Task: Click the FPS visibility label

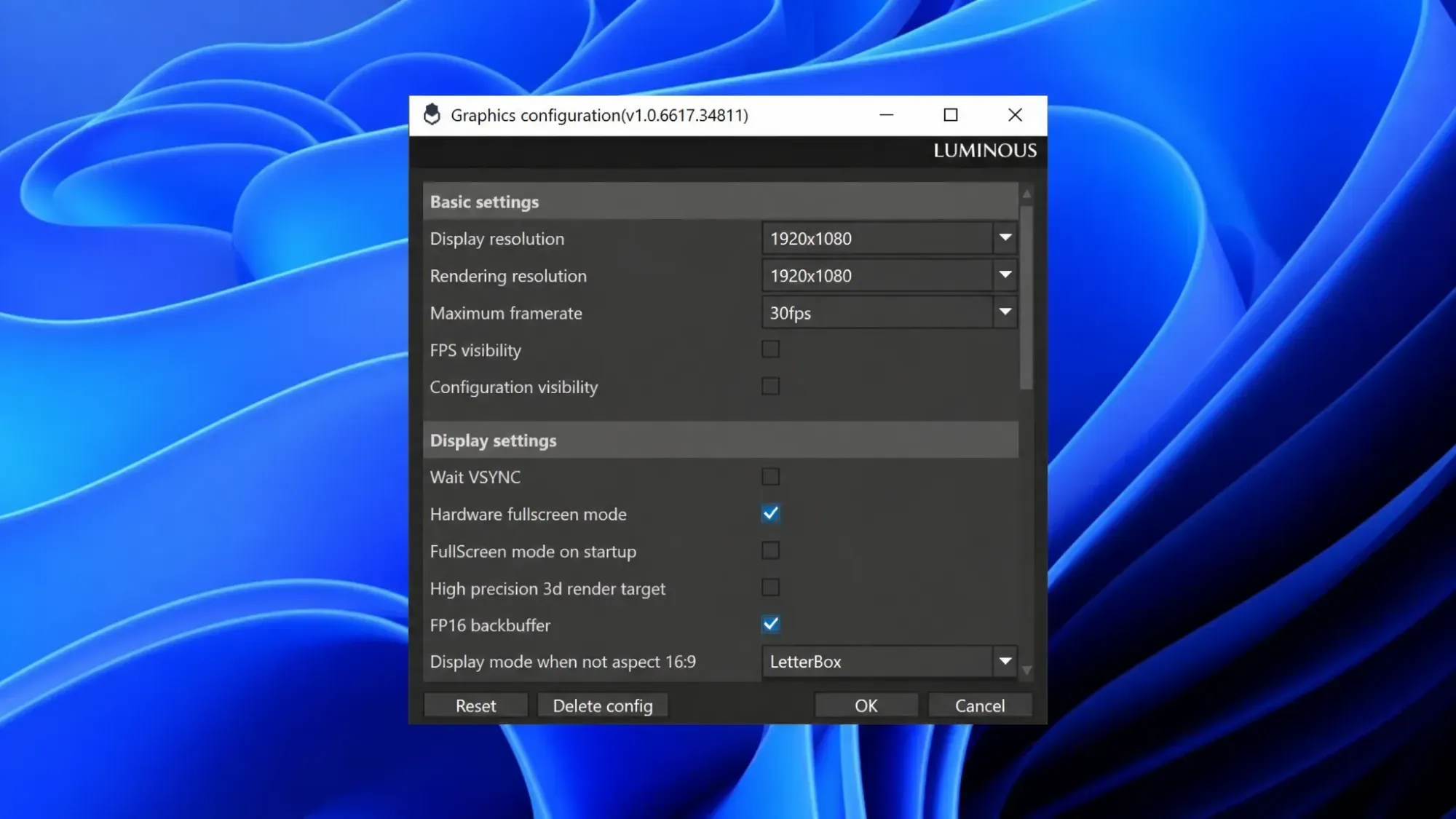Action: (475, 350)
